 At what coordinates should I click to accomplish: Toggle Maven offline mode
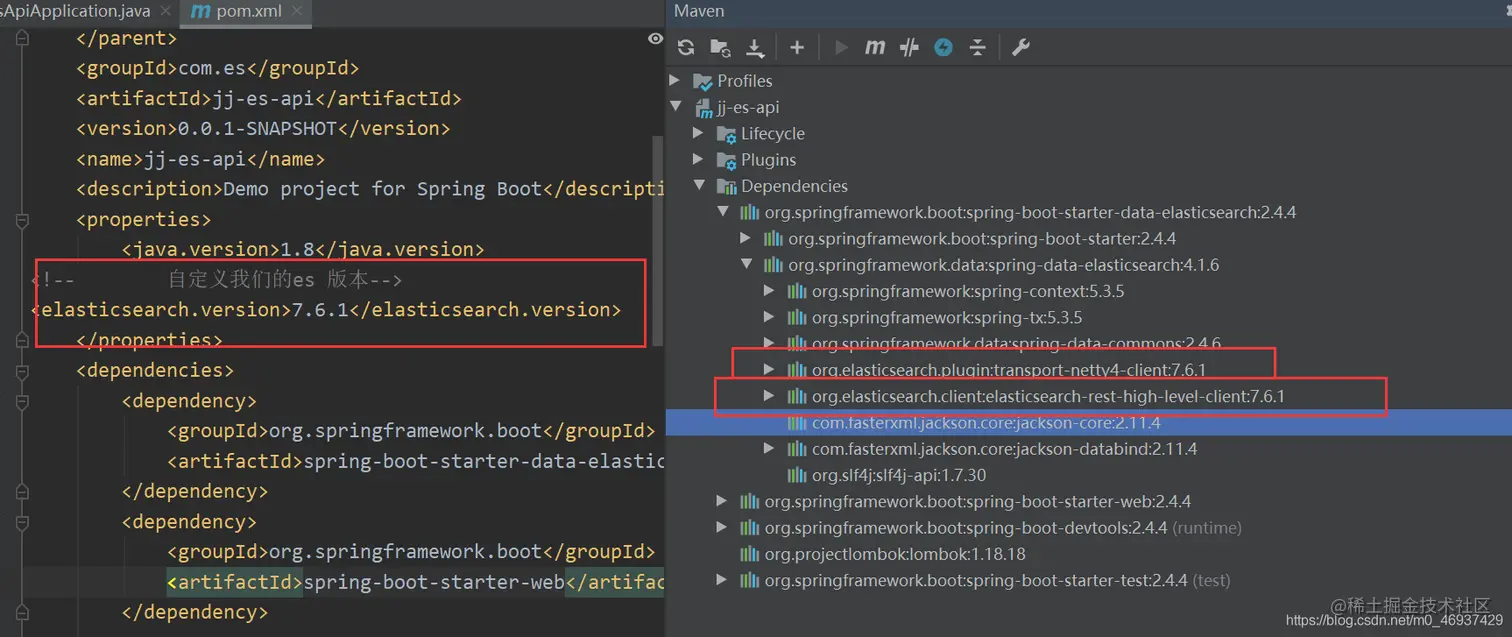(909, 47)
